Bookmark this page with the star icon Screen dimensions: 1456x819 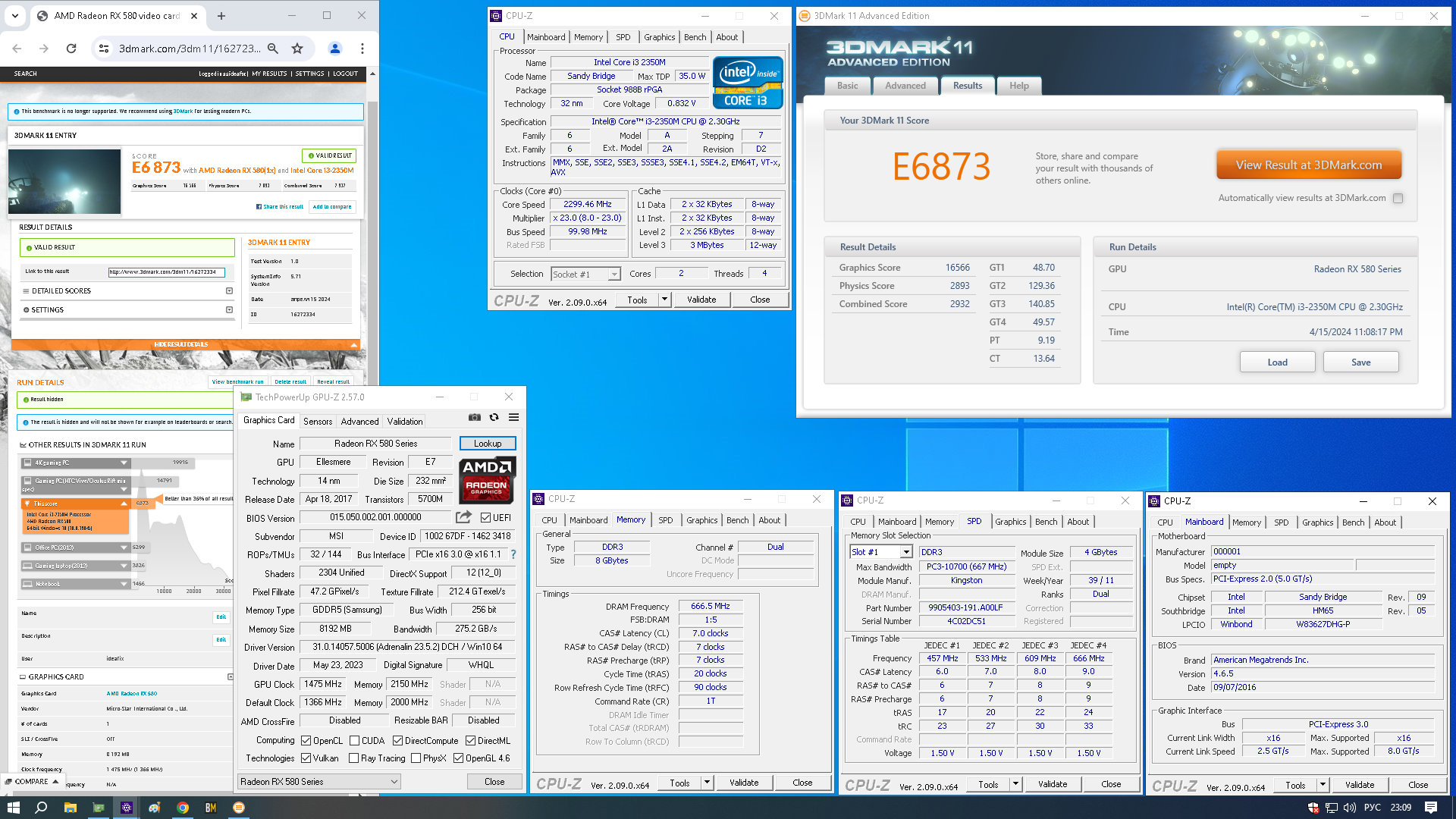point(297,49)
